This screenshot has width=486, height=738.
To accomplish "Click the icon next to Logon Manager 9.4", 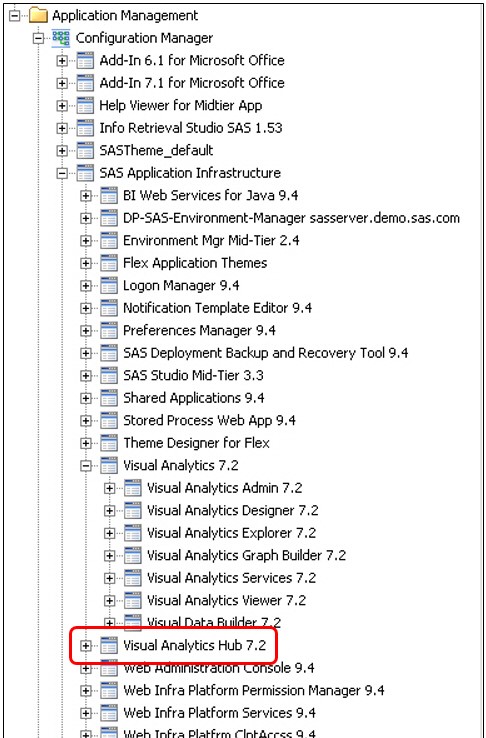I will click(109, 286).
